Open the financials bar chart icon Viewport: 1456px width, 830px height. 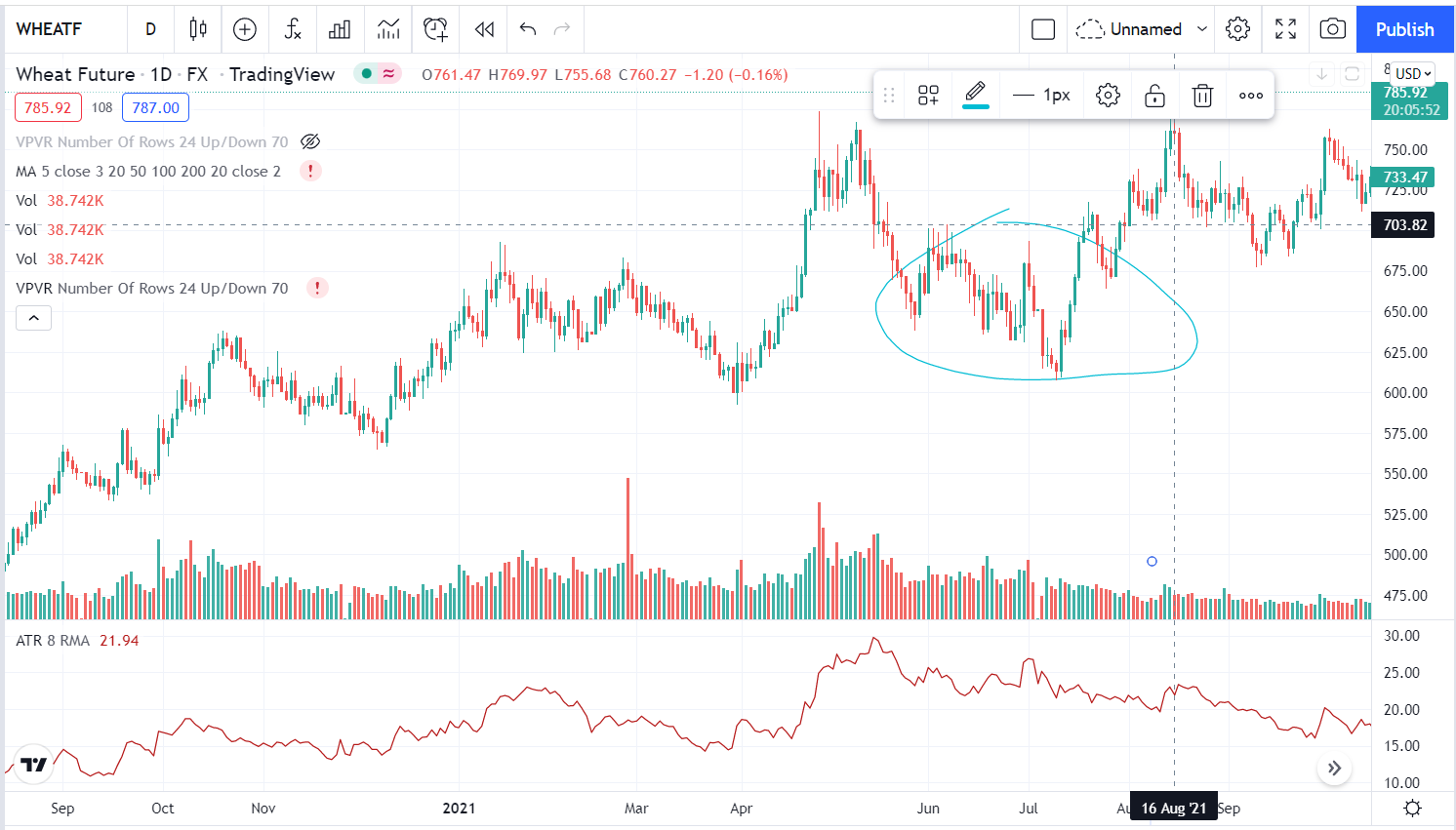(340, 29)
